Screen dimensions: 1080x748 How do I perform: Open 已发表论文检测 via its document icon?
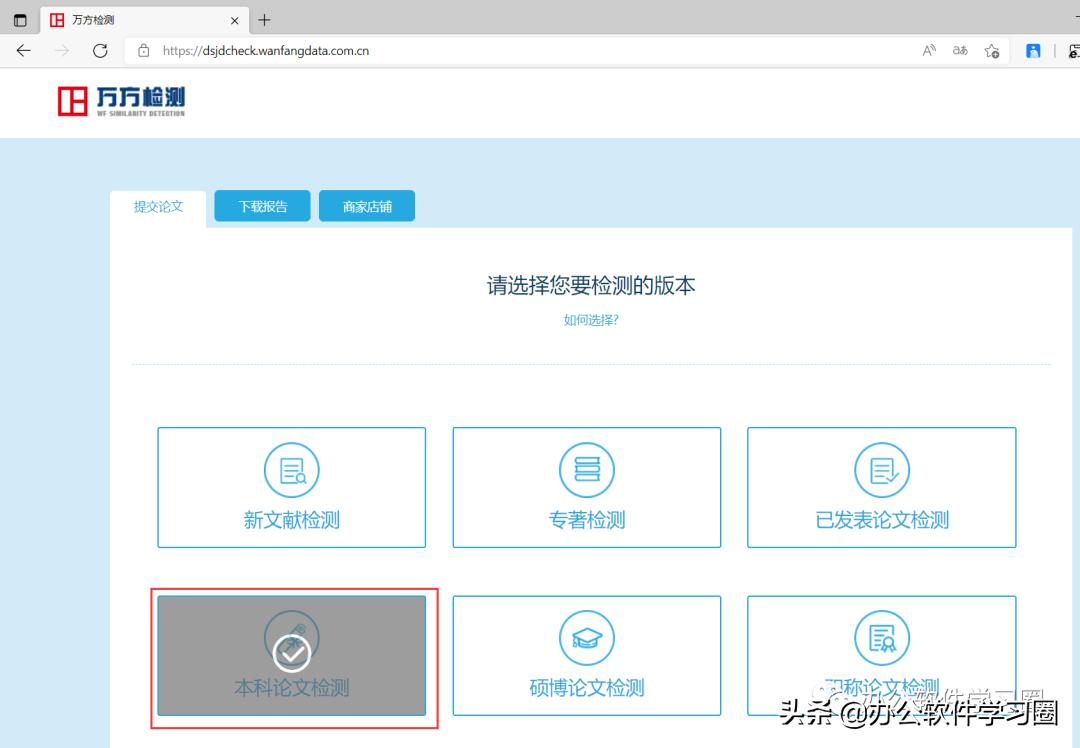pos(881,469)
